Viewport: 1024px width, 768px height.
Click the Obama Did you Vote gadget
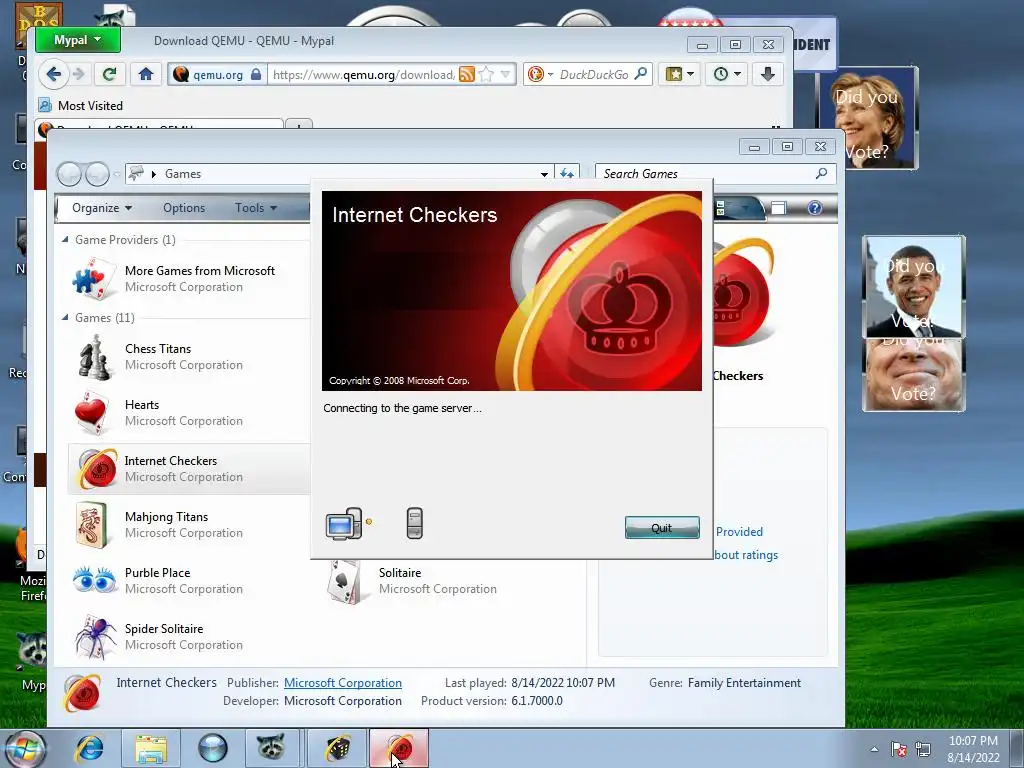click(914, 287)
